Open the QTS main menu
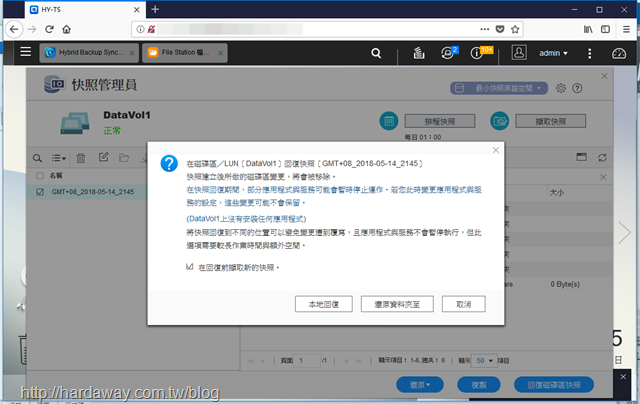Image resolution: width=640 pixels, height=404 pixels. point(26,52)
